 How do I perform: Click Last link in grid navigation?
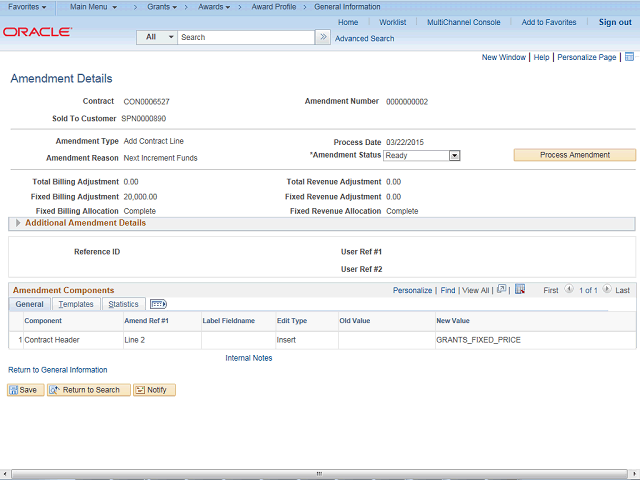click(x=622, y=290)
